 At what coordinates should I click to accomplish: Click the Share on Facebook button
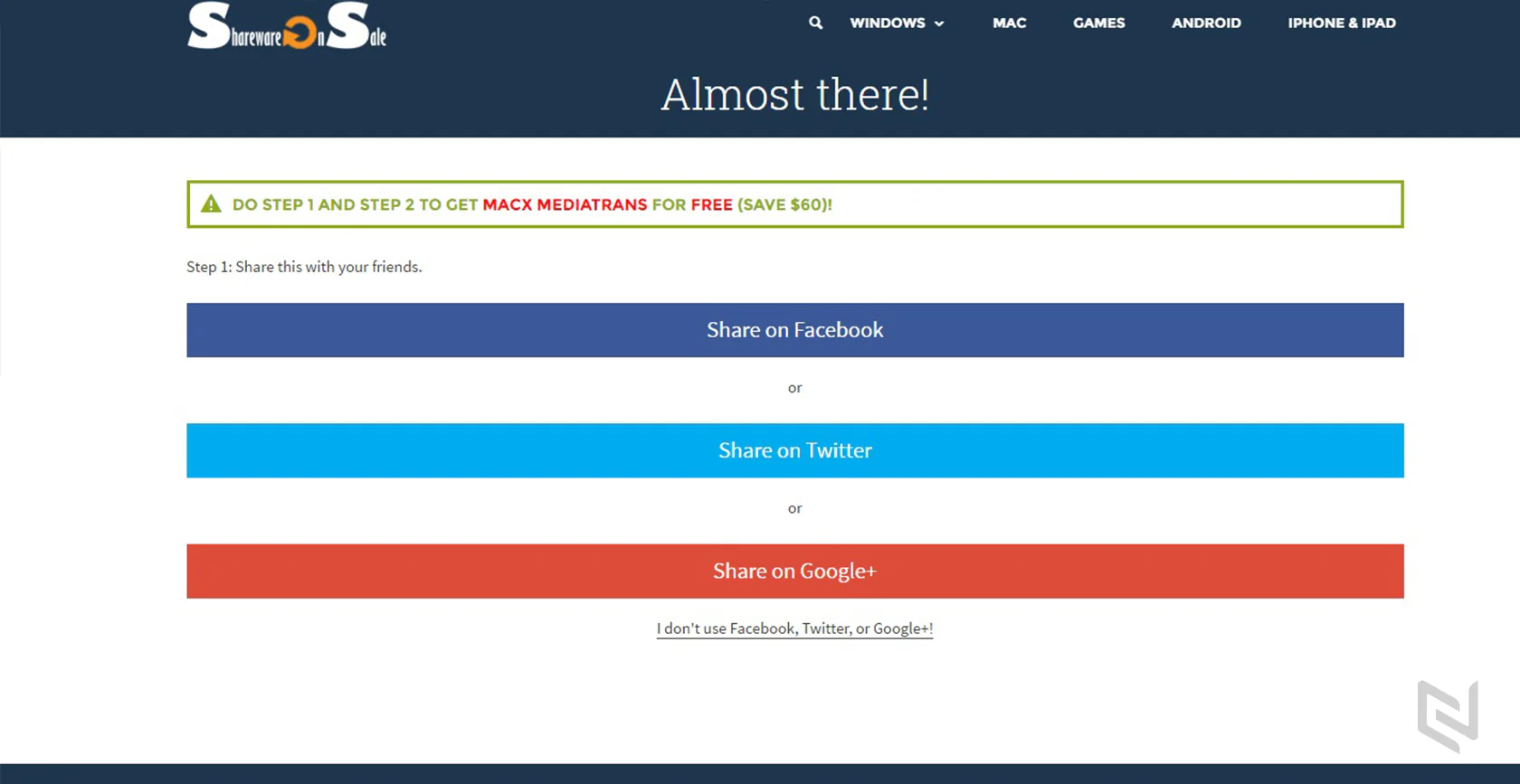click(795, 330)
